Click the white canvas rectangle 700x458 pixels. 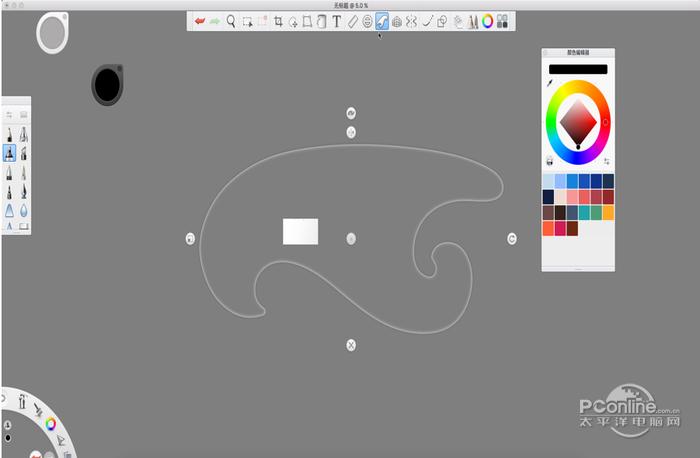[x=300, y=231]
